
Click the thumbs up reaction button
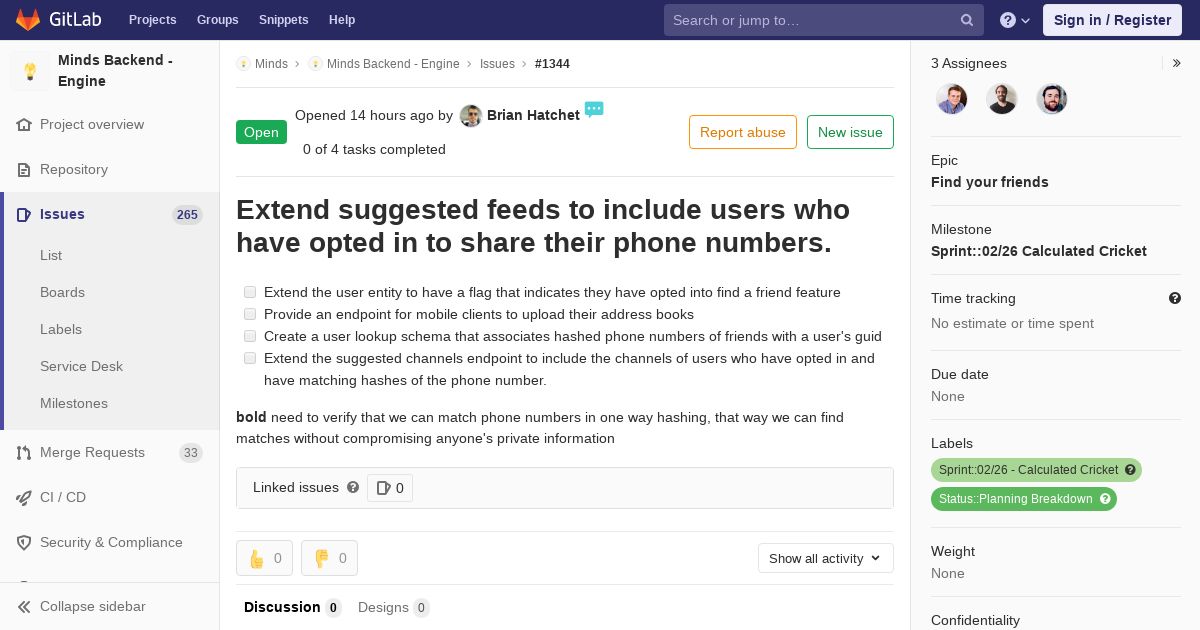pyautogui.click(x=264, y=558)
